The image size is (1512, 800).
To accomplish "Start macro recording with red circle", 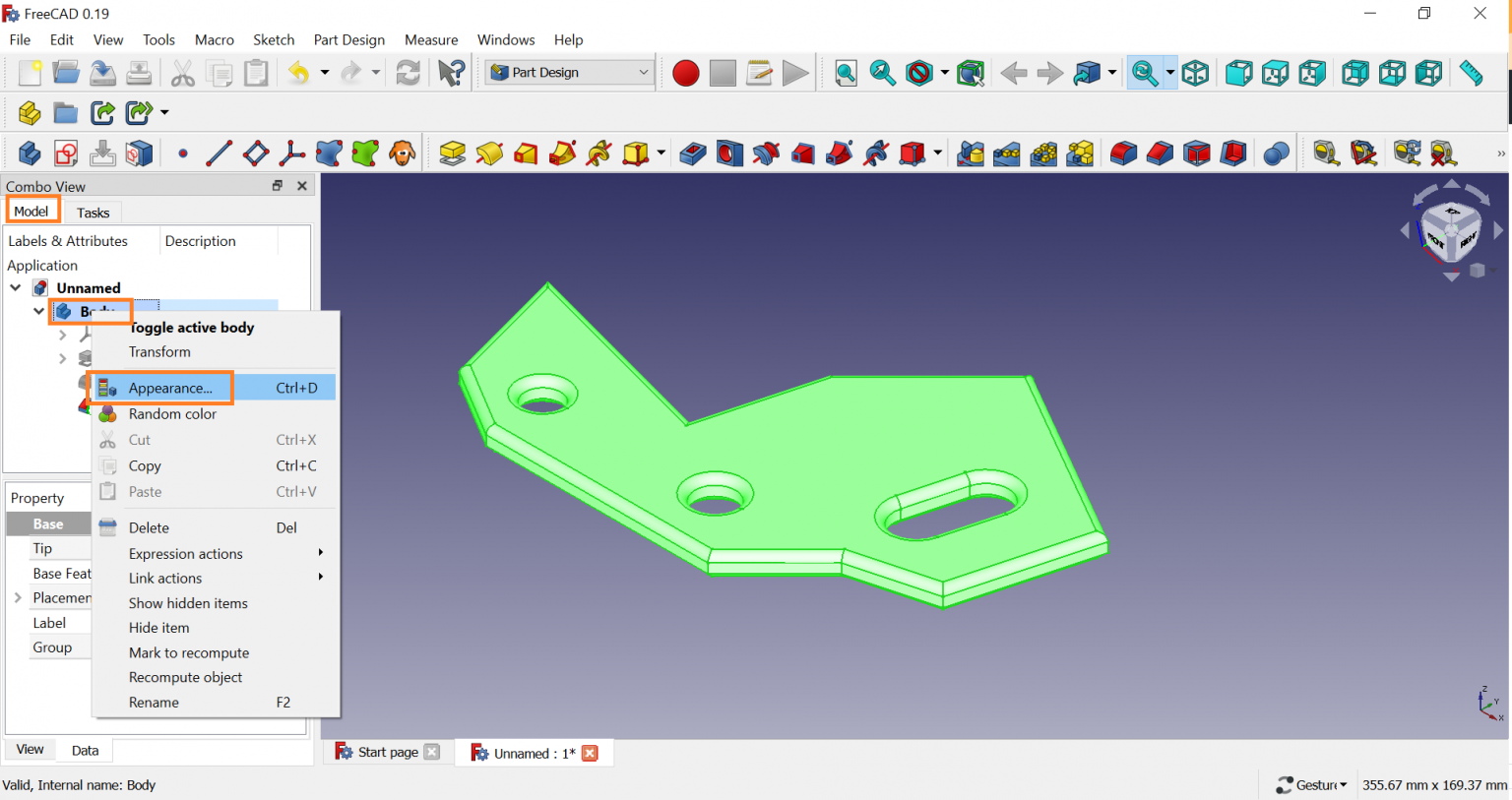I will click(x=686, y=74).
